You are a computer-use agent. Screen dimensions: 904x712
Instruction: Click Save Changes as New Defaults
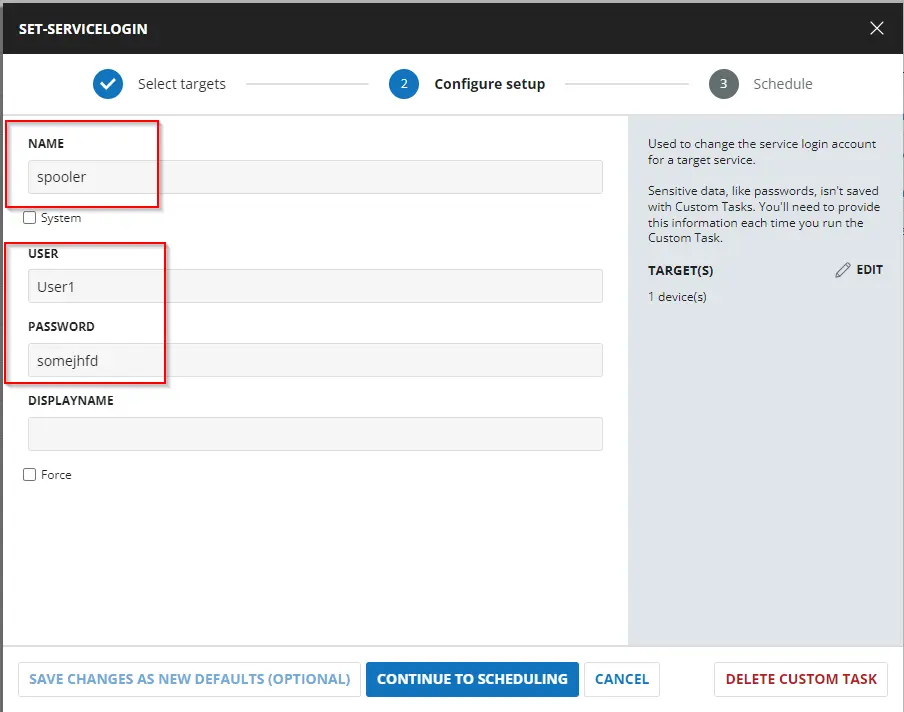click(x=189, y=679)
